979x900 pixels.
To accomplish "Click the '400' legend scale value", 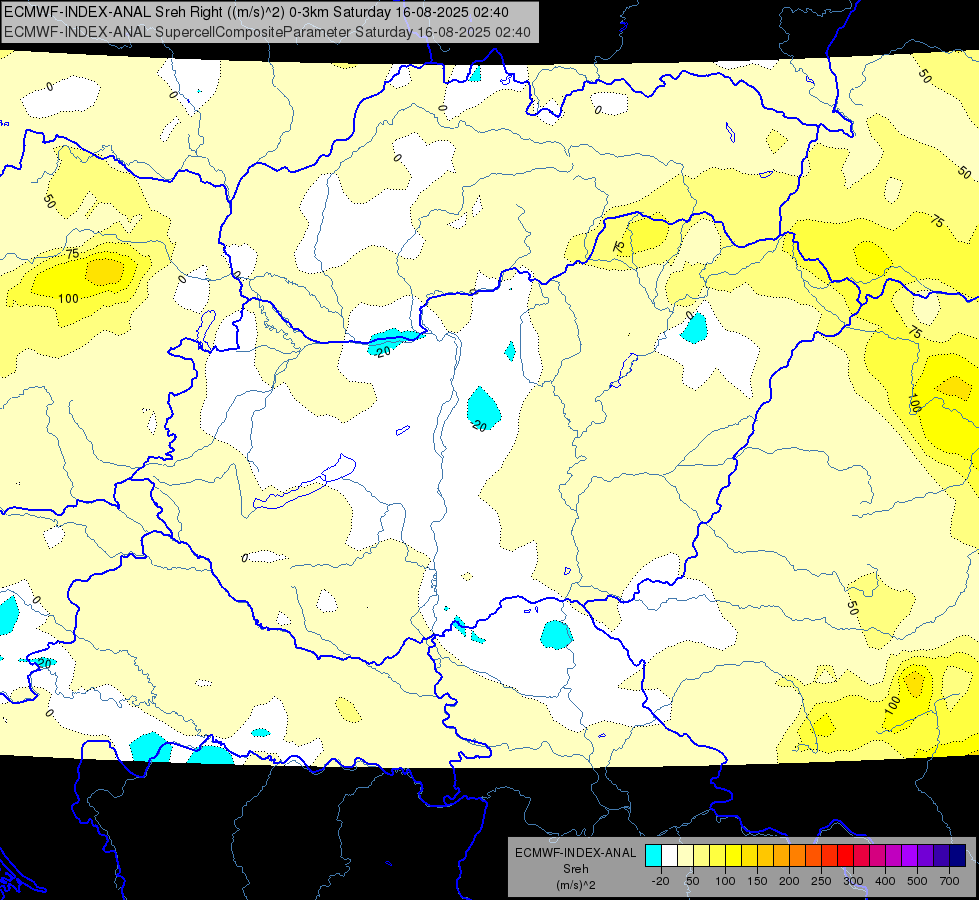I will pyautogui.click(x=885, y=881).
